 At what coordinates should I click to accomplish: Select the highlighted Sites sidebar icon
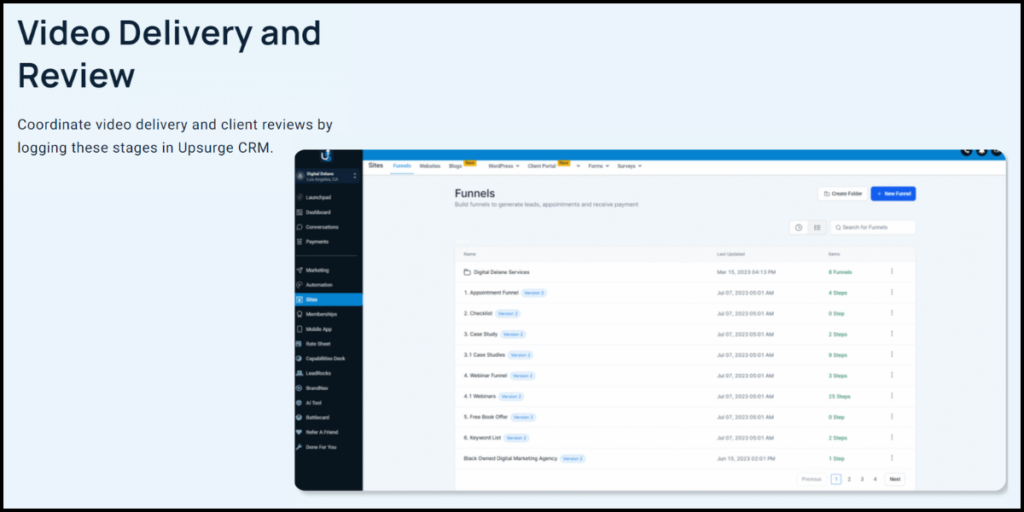(299, 300)
